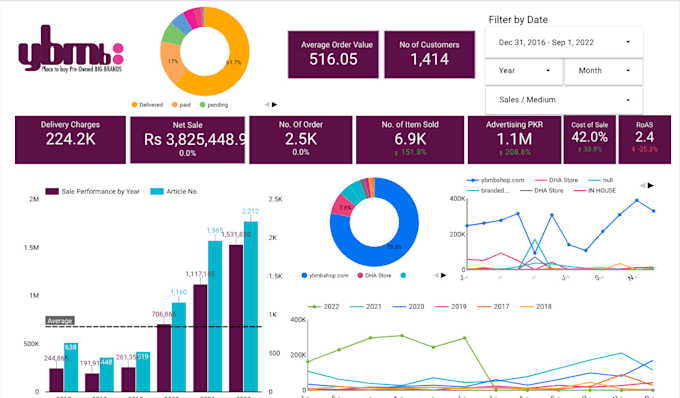680x398 pixels.
Task: Advance the sales-medium line chart legend forward
Action: click(651, 186)
